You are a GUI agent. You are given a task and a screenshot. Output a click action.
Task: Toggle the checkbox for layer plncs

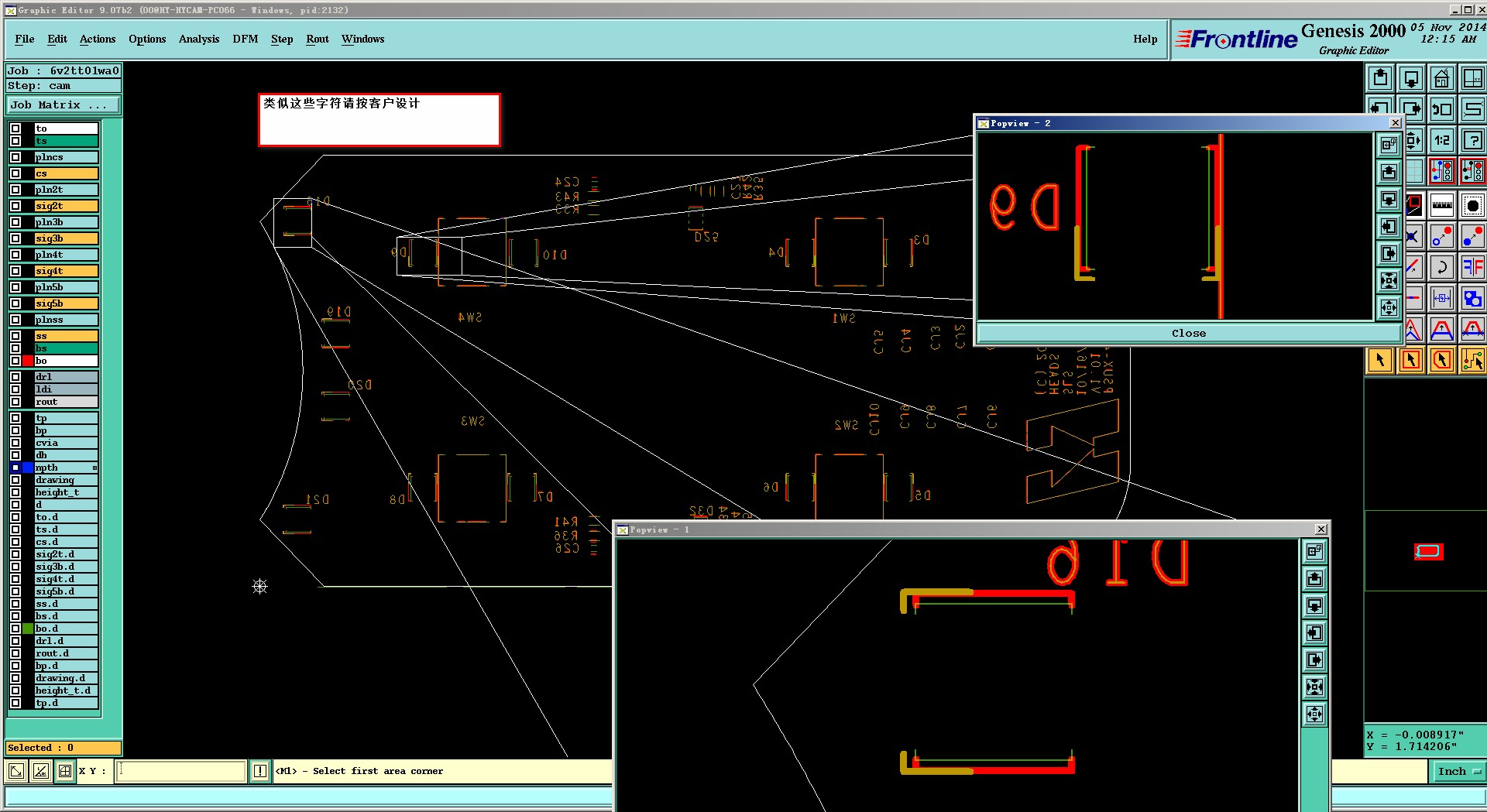15,157
